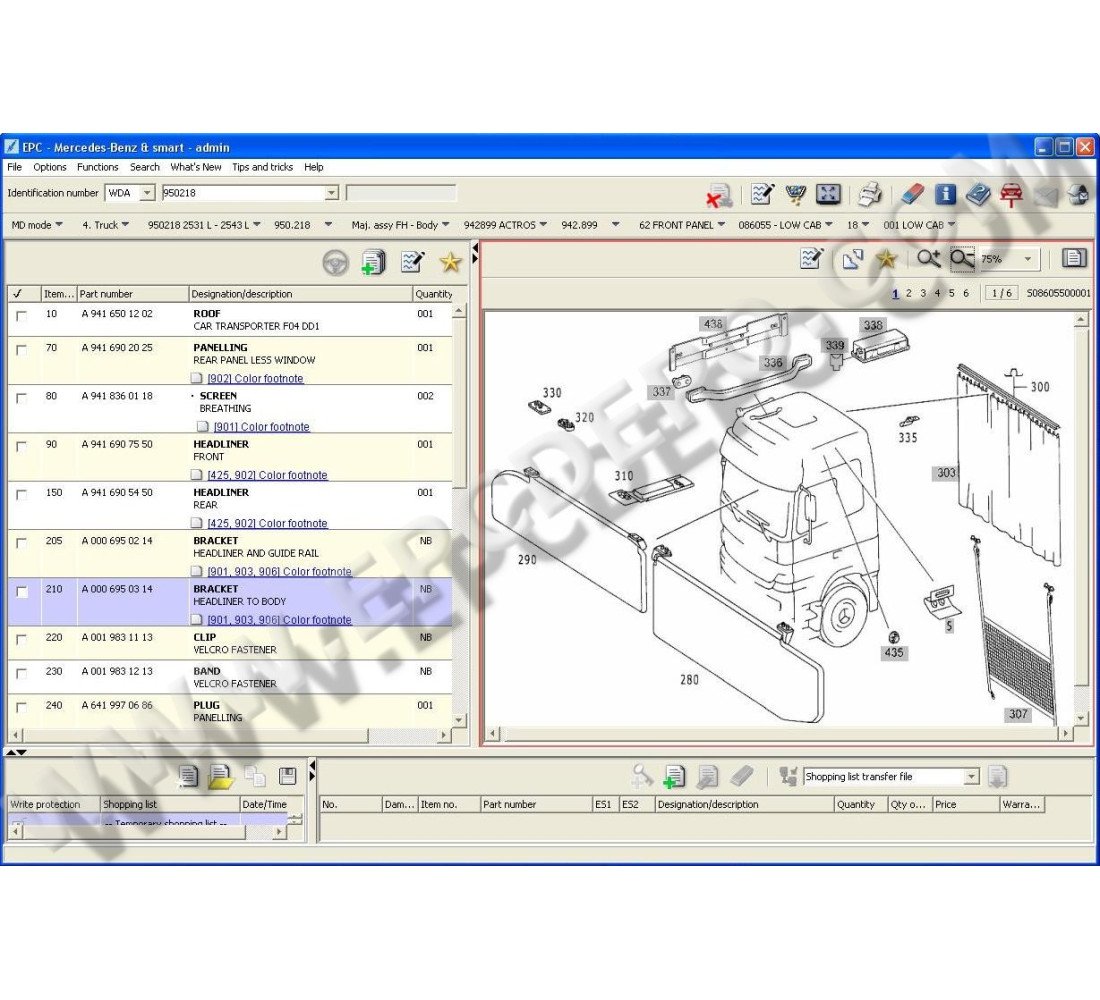Open the 75% zoom level dropdown
Screen dimensions: 1100x1000
[x=1027, y=259]
